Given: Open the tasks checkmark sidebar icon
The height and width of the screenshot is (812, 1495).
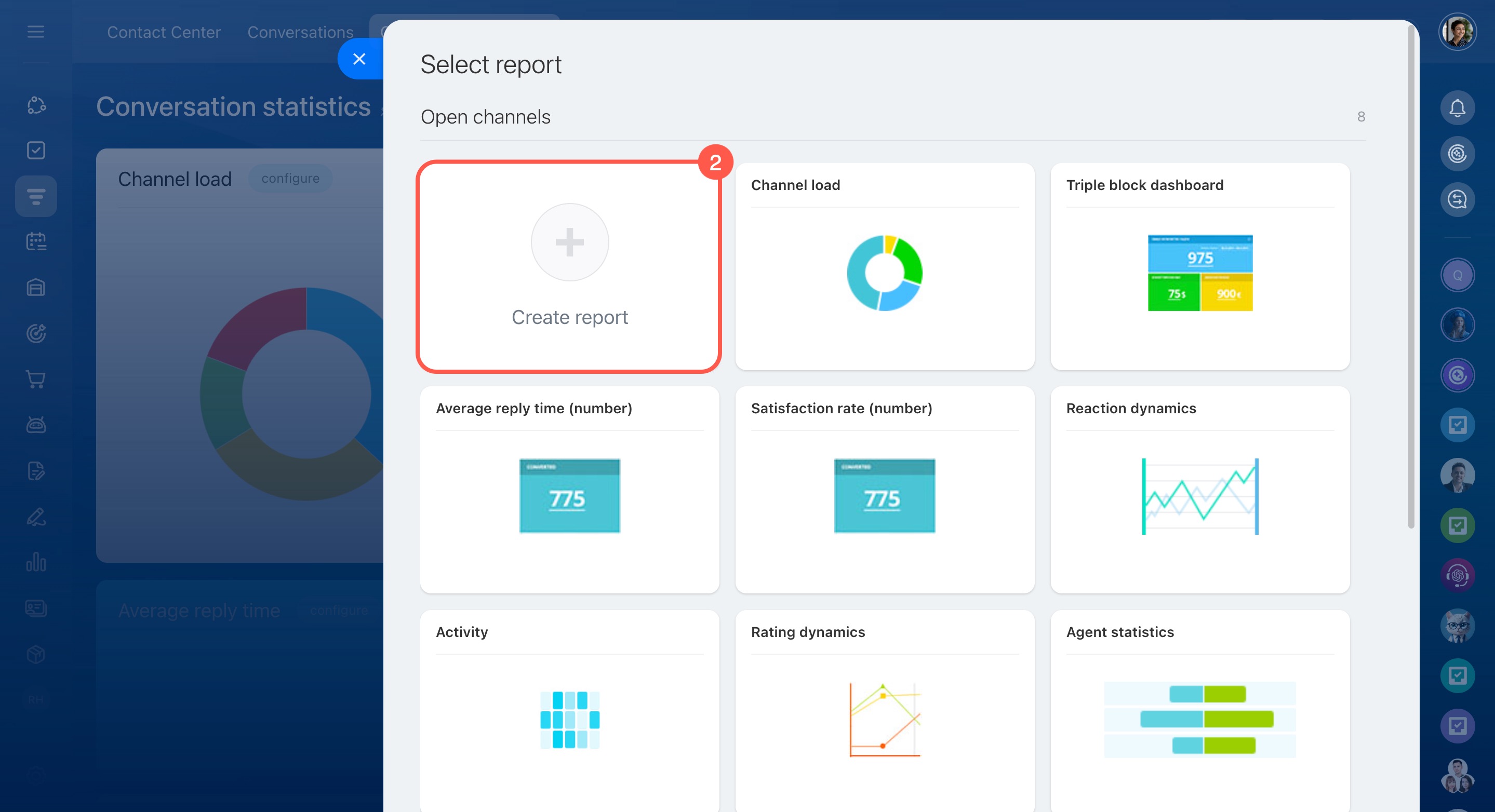Looking at the screenshot, I should (36, 150).
